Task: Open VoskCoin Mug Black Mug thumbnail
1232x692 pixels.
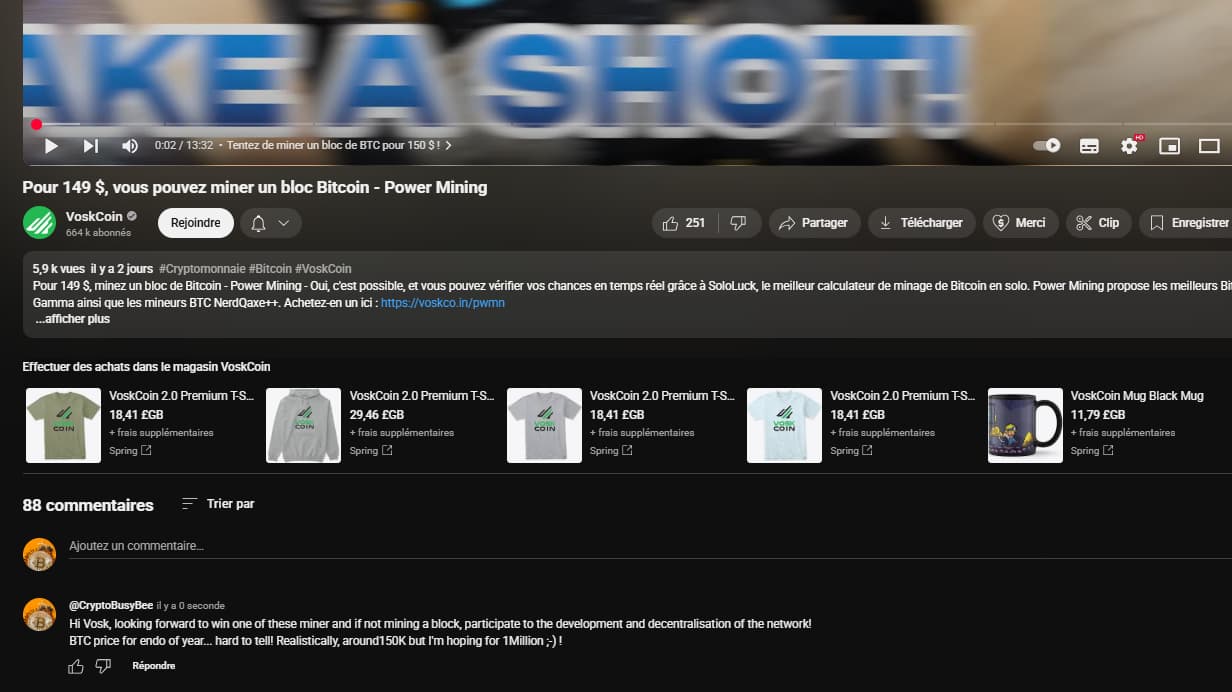Action: click(x=1025, y=425)
